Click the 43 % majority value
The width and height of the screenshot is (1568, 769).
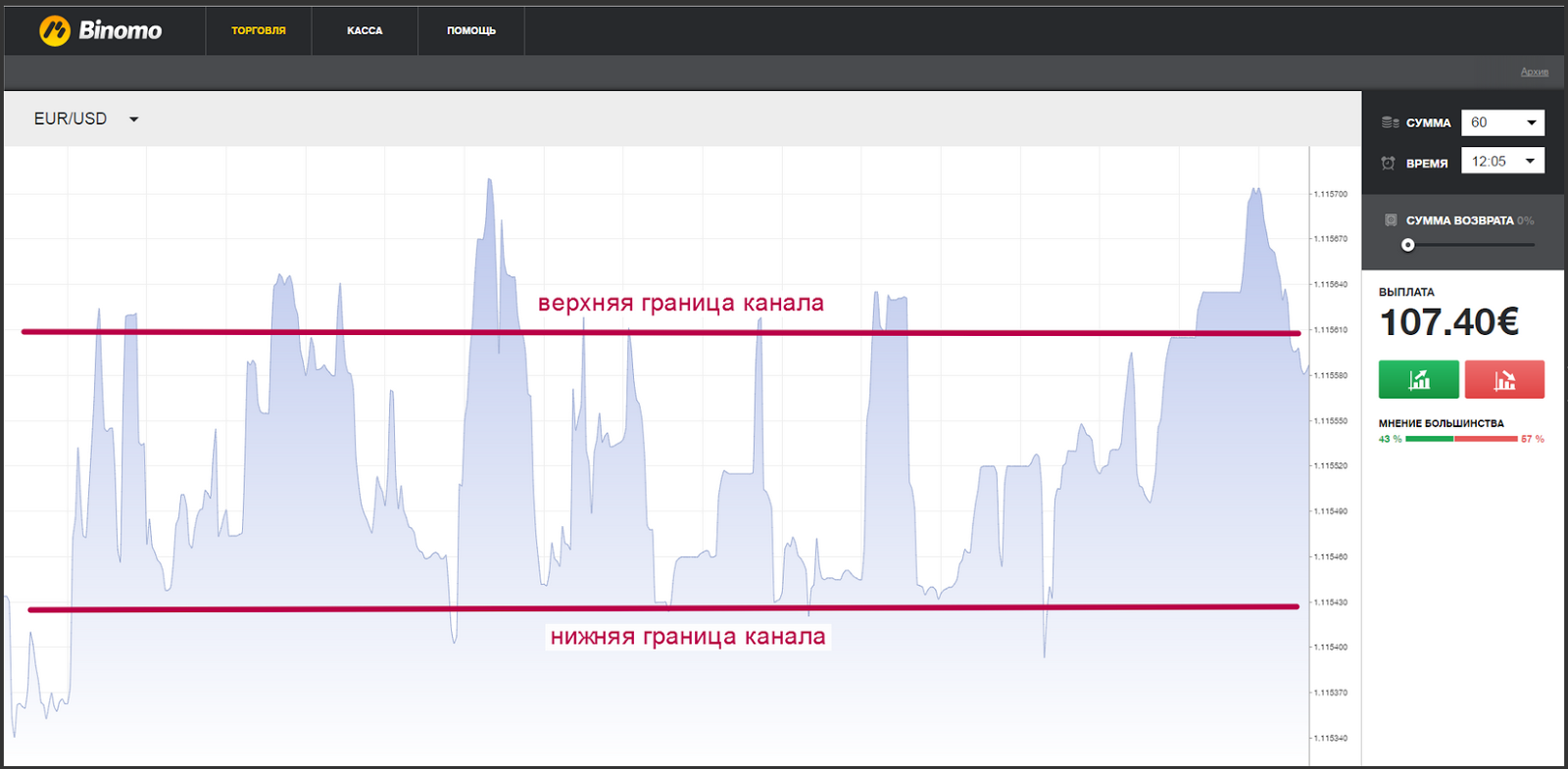1390,439
